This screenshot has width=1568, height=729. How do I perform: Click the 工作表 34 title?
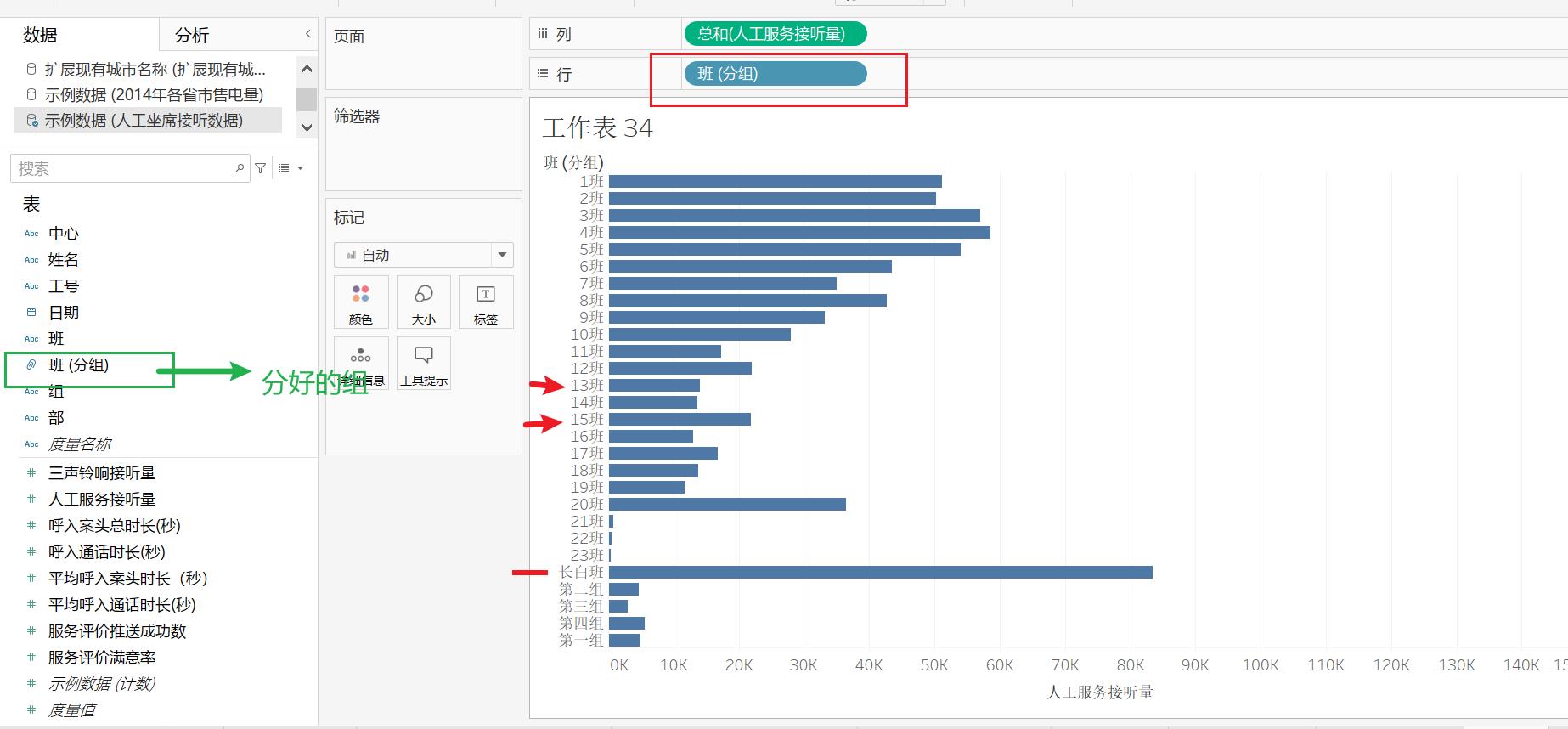(597, 128)
